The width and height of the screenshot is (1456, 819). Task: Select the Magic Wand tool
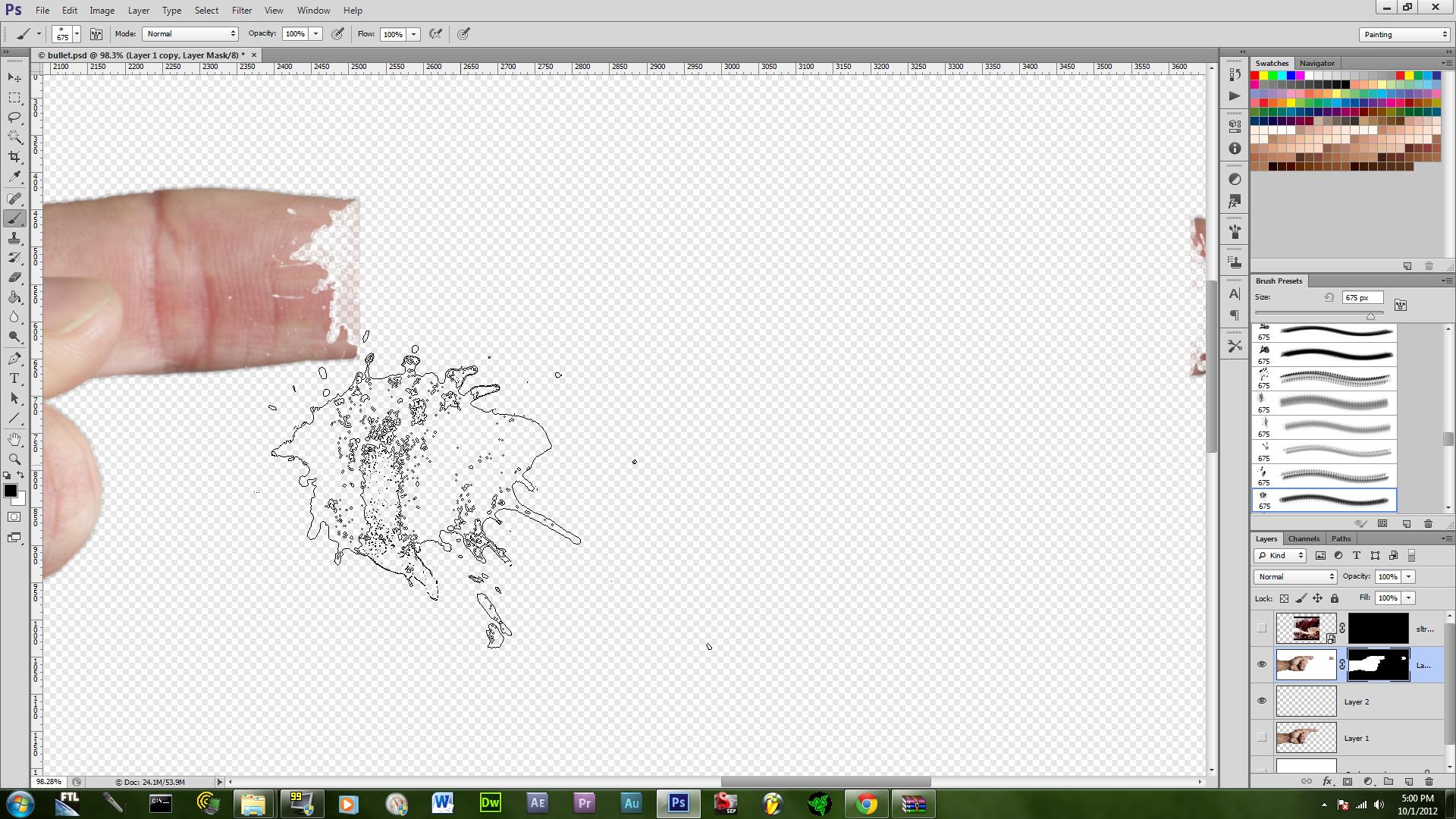click(x=14, y=137)
